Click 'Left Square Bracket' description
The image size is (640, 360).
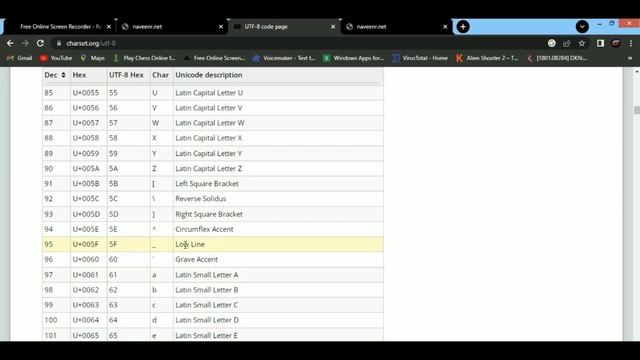coord(207,184)
